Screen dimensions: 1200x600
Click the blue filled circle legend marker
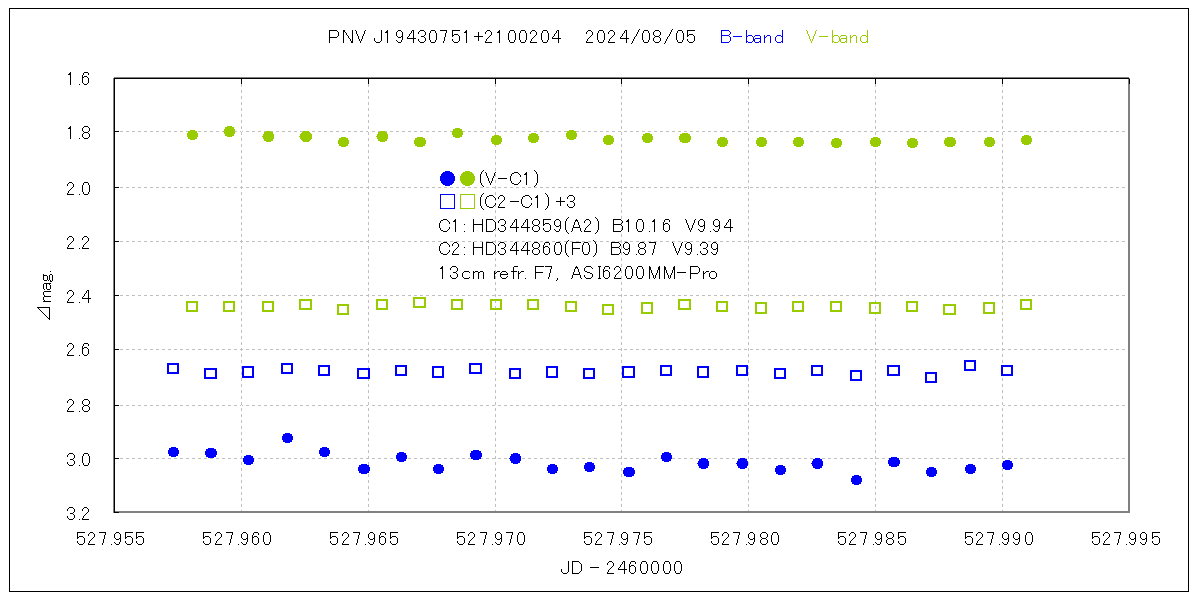(447, 178)
